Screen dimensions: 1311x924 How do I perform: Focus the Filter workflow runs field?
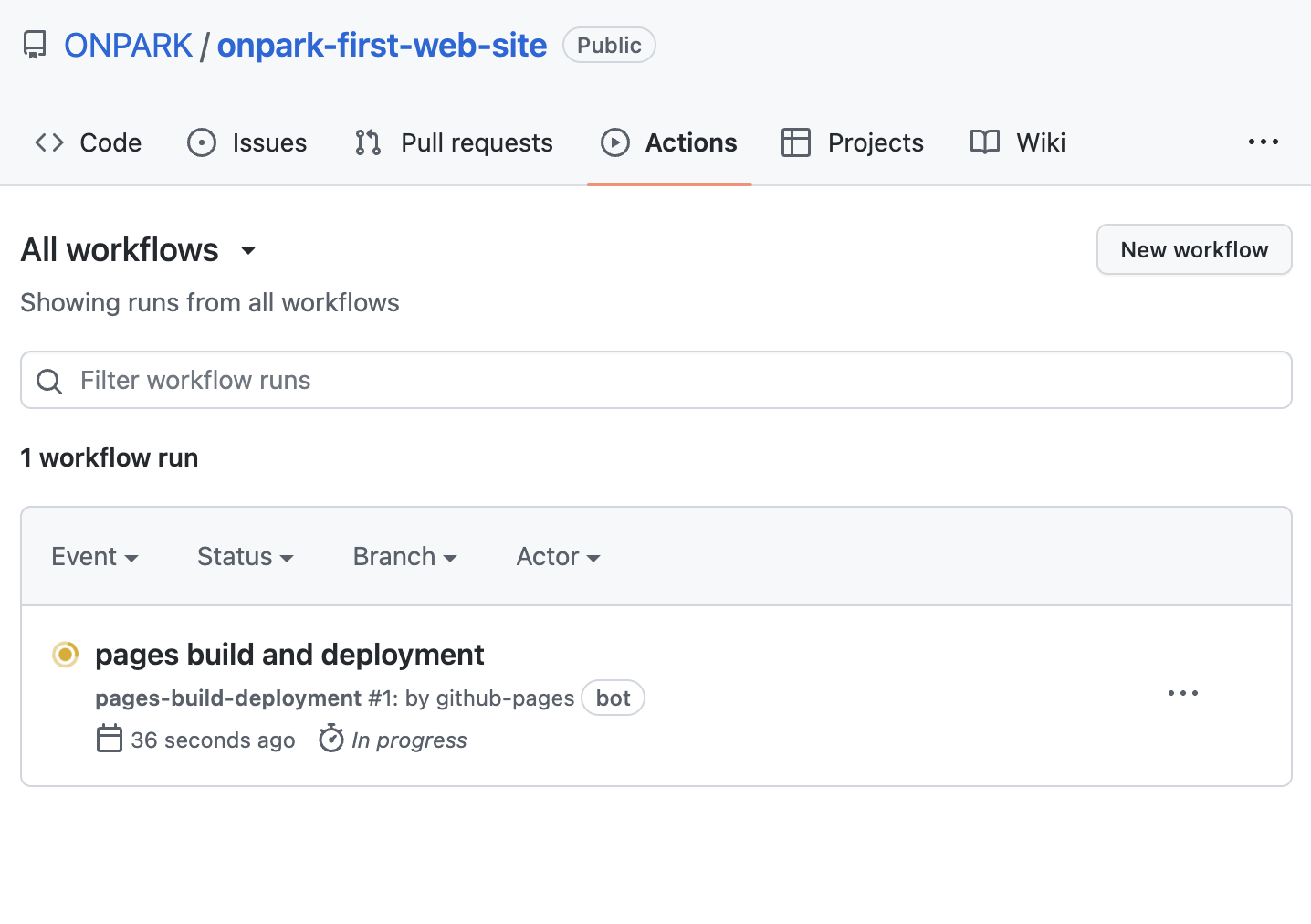coord(655,380)
